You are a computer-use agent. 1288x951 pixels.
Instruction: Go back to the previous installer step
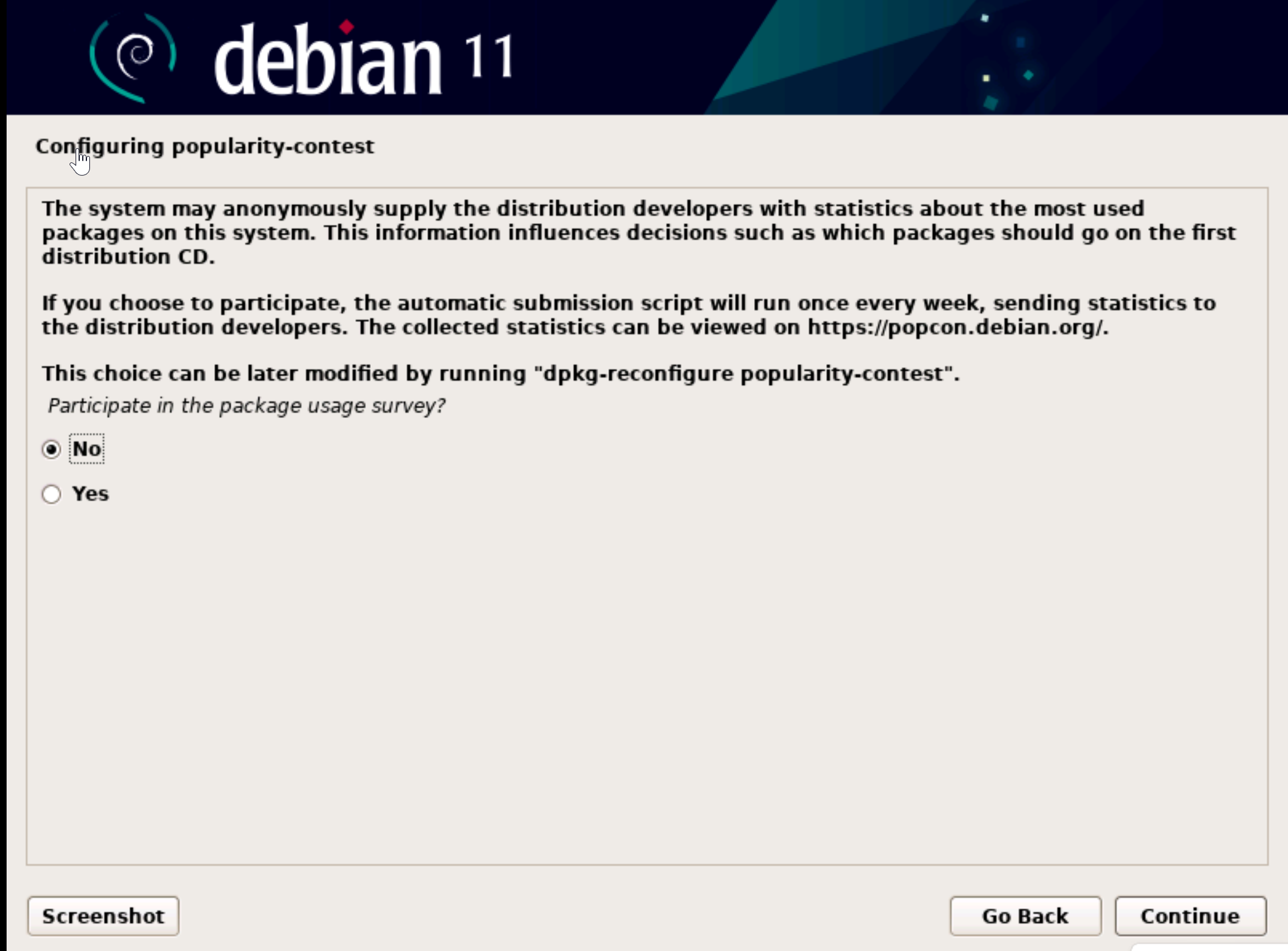1025,916
